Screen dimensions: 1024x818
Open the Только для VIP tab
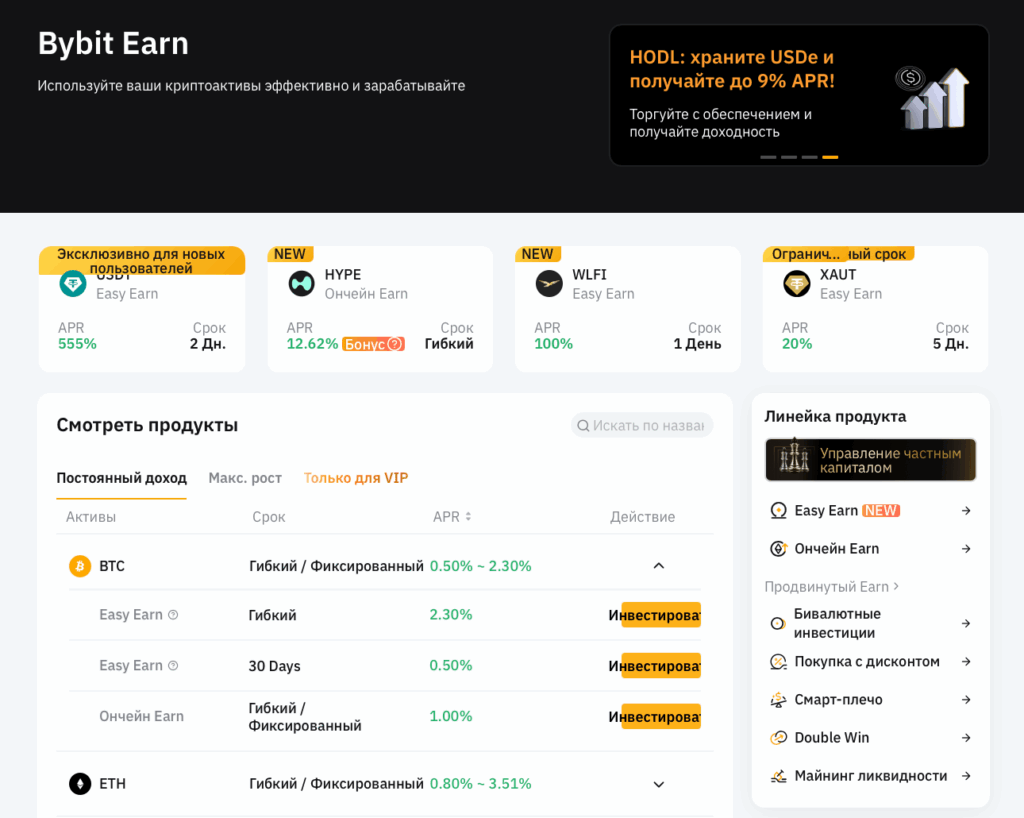(x=356, y=478)
